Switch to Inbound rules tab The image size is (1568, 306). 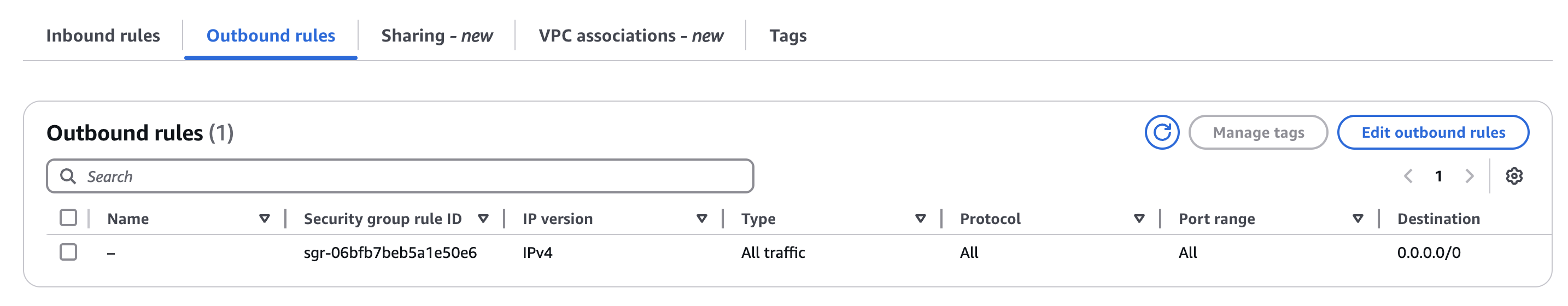pos(103,36)
